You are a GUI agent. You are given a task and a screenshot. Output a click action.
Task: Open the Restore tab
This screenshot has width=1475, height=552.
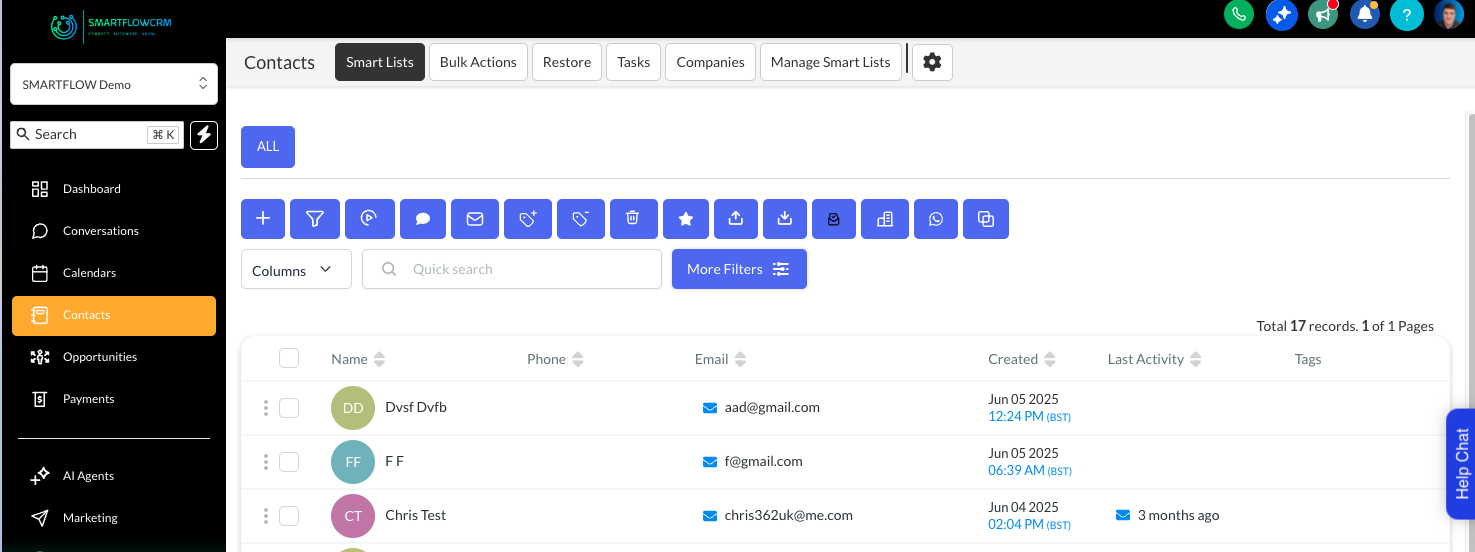pyautogui.click(x=567, y=62)
